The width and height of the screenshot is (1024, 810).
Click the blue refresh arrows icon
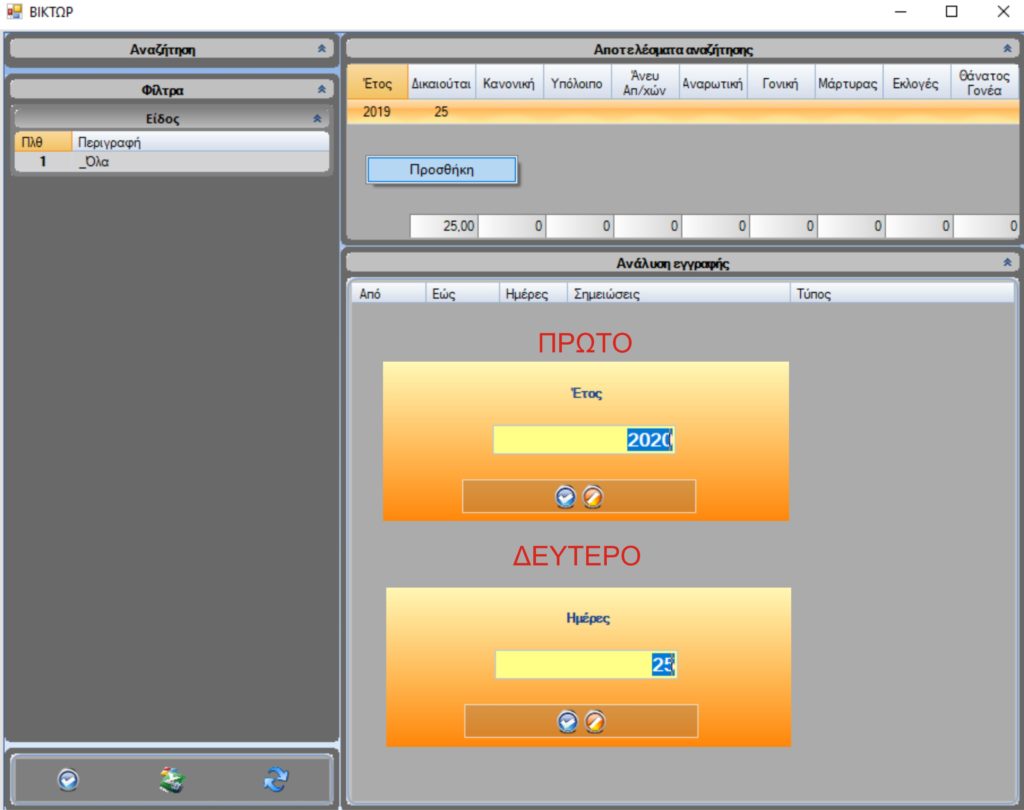[x=275, y=780]
